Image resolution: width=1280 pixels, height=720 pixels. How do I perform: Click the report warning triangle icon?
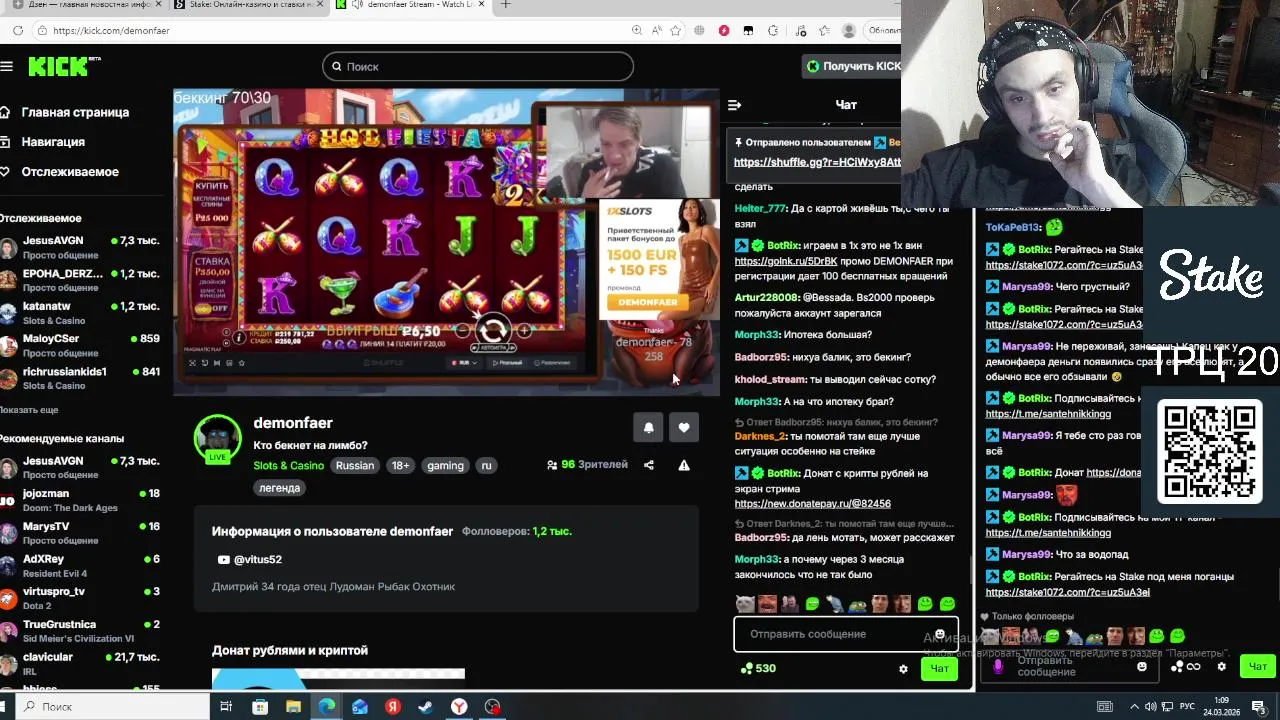pyautogui.click(x=684, y=465)
